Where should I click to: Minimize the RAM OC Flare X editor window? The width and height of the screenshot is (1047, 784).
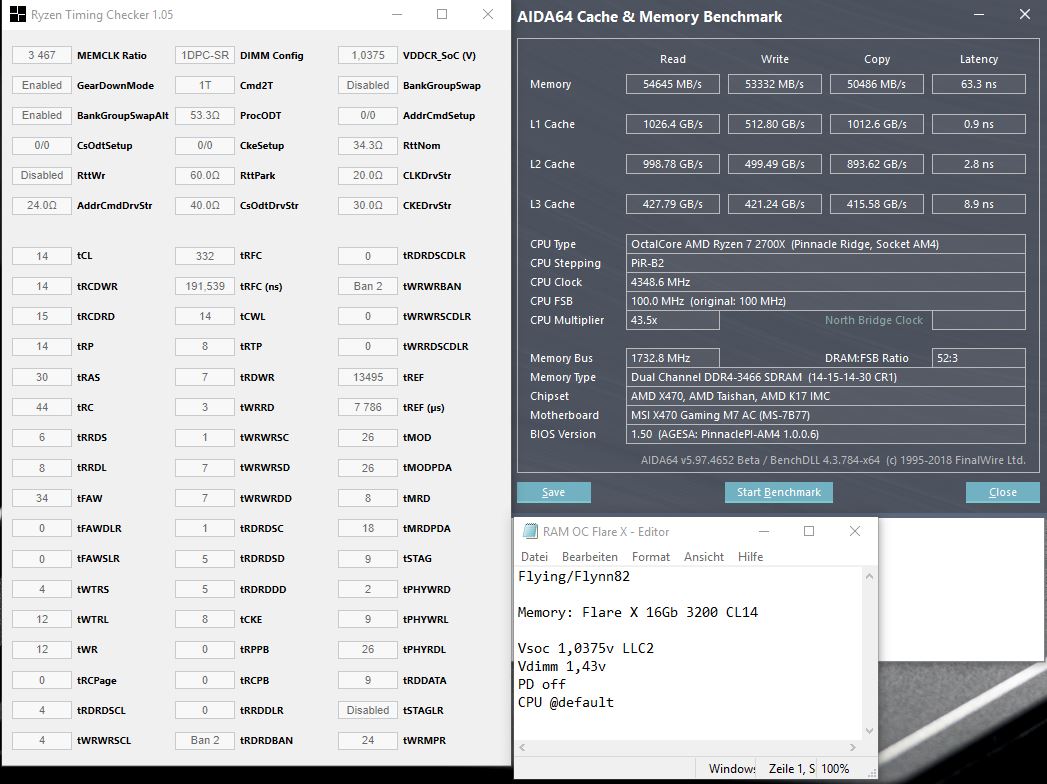click(764, 531)
